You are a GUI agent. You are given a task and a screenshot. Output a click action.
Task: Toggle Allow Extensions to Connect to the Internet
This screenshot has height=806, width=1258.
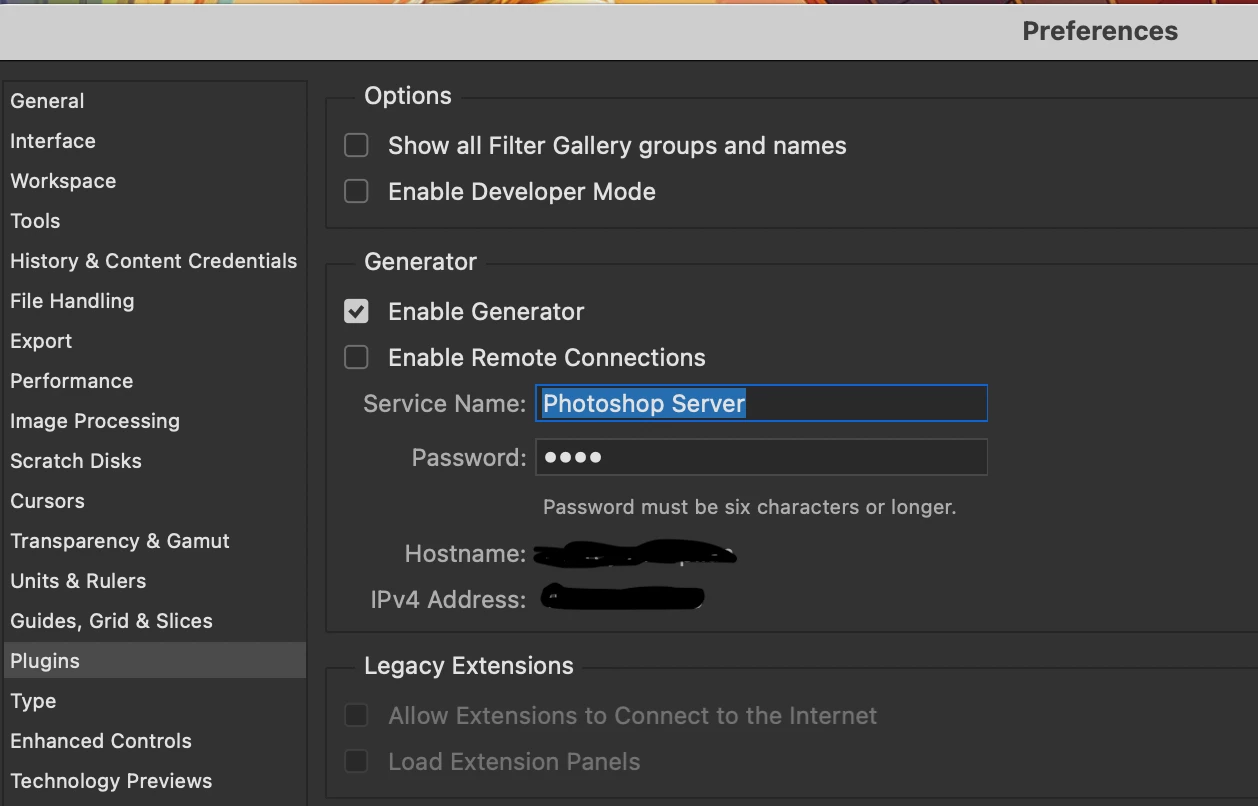[356, 716]
